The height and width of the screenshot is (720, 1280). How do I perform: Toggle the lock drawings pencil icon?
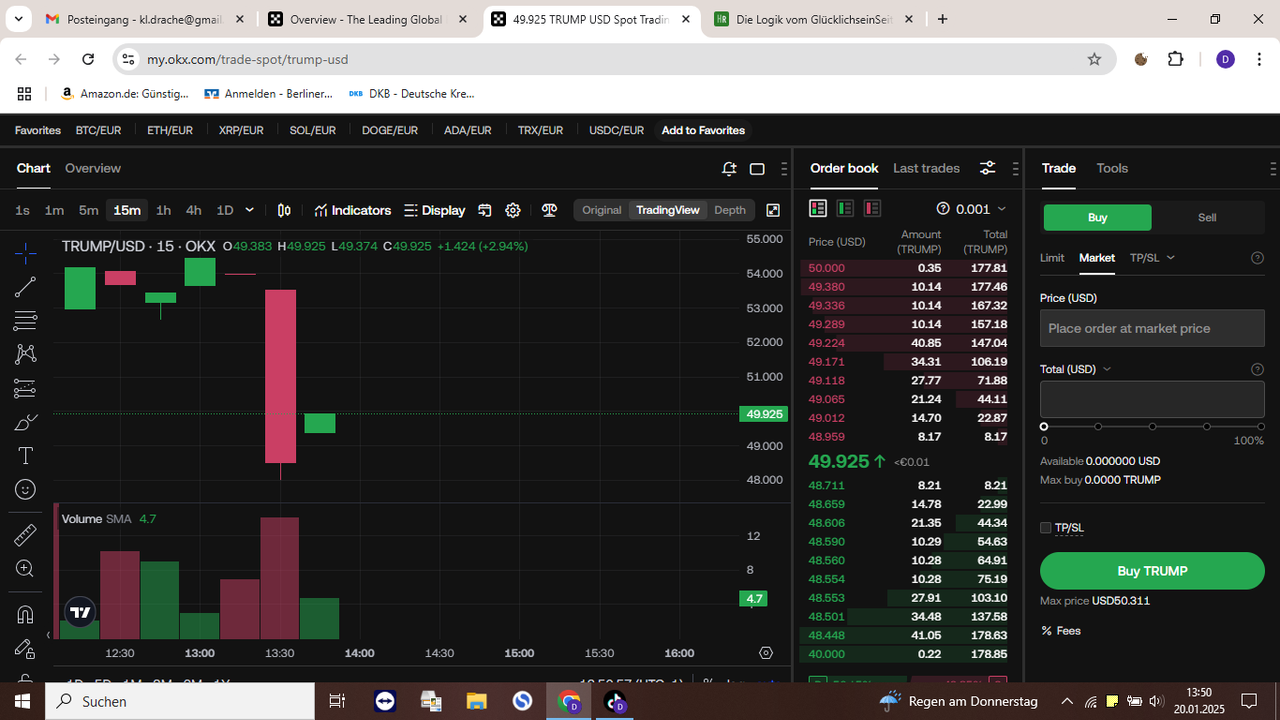(x=25, y=648)
